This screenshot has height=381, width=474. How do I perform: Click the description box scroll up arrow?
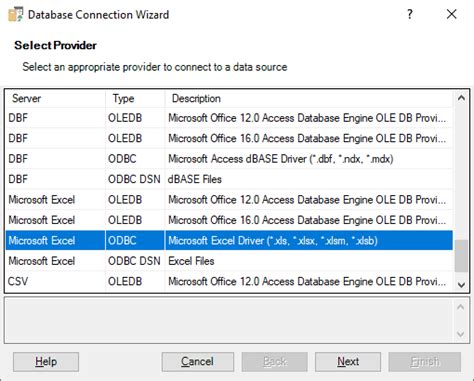(461, 307)
